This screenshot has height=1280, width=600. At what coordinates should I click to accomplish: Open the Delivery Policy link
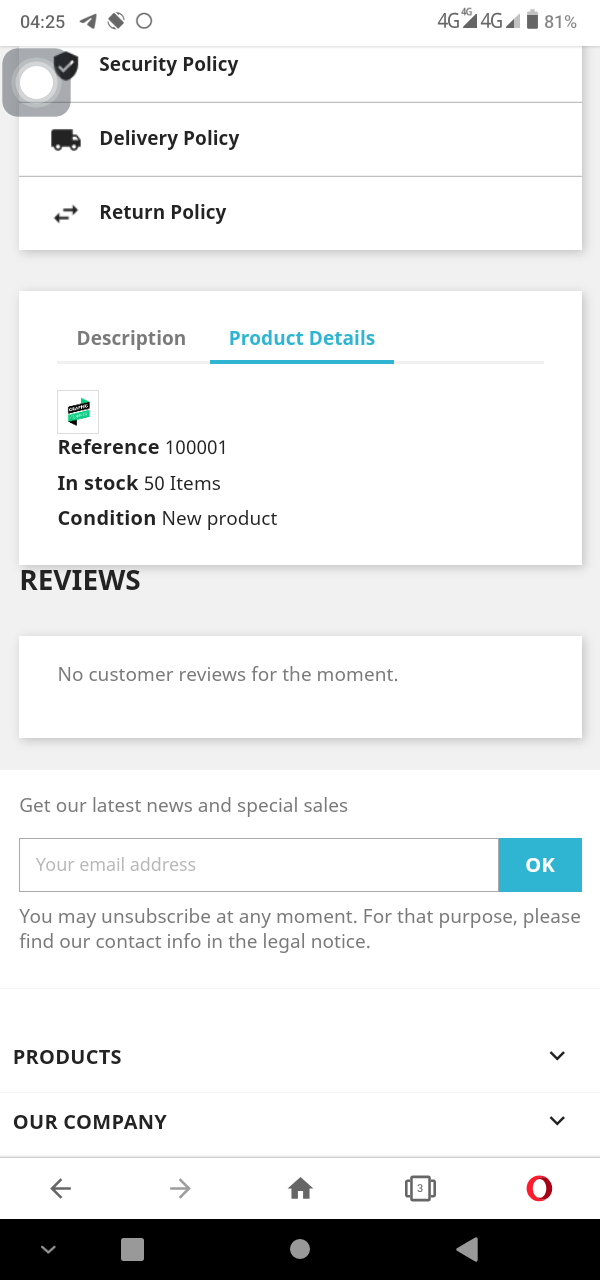pyautogui.click(x=169, y=138)
